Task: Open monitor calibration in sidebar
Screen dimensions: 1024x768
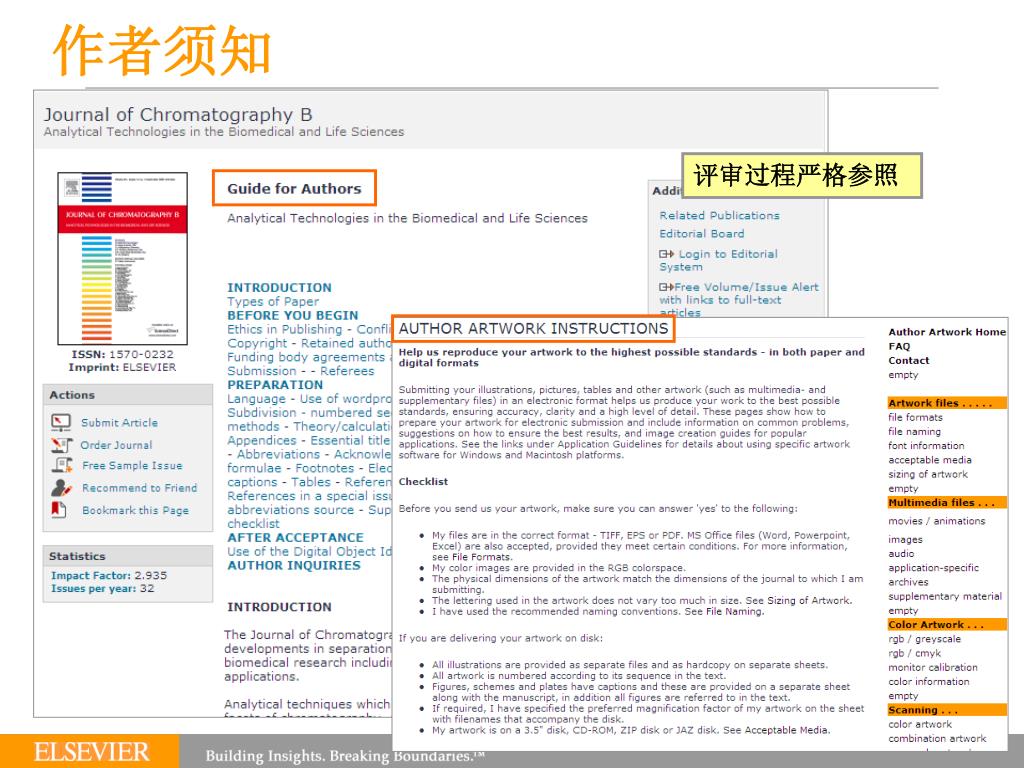Action: click(933, 667)
